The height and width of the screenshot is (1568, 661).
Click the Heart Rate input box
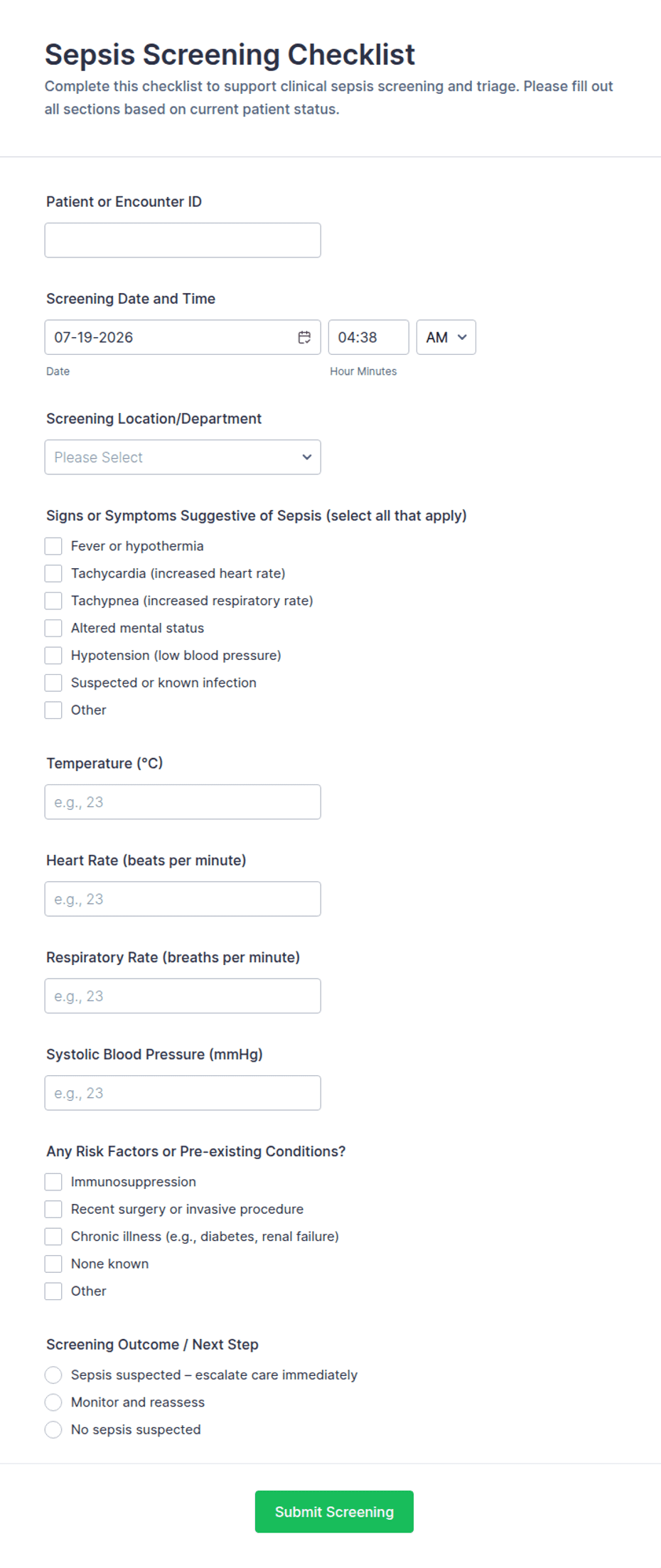tap(183, 899)
